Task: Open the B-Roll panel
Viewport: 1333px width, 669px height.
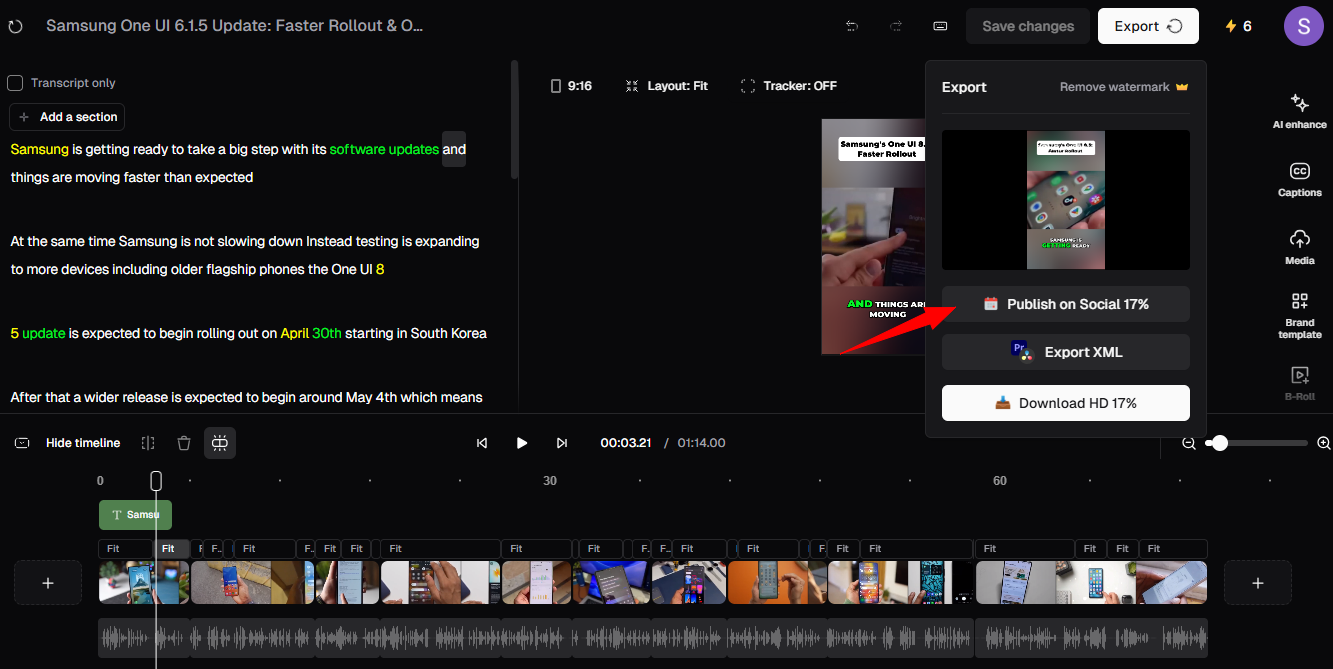Action: [1299, 383]
